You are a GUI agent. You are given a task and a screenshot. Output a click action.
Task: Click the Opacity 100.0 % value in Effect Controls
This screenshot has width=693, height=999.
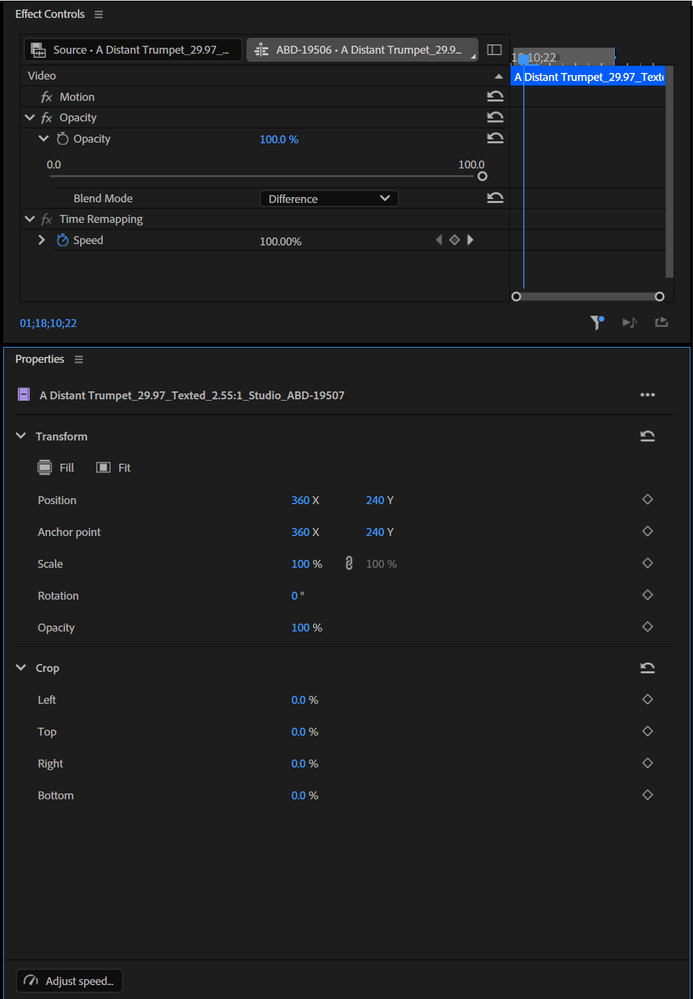click(x=279, y=139)
